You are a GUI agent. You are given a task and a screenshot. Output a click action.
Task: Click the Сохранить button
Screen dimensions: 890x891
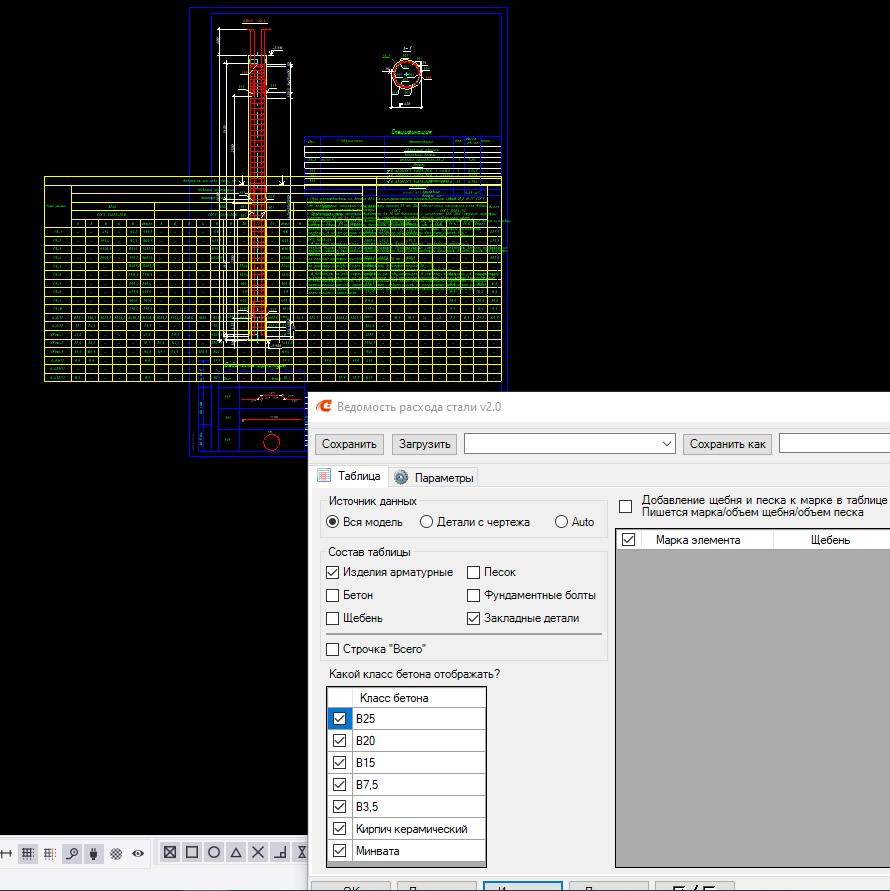pos(349,444)
